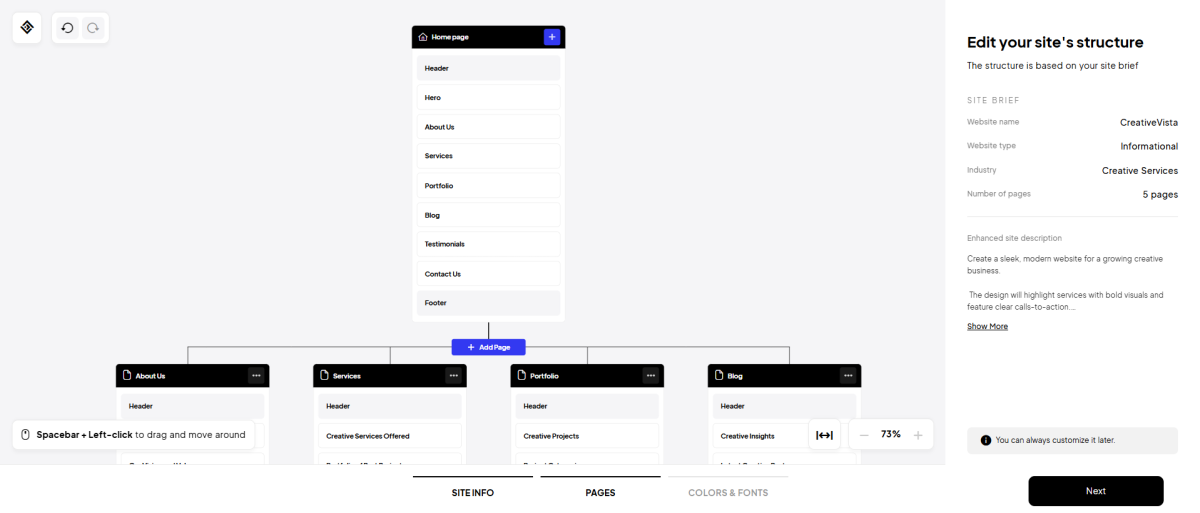Redo the last change

click(x=93, y=28)
